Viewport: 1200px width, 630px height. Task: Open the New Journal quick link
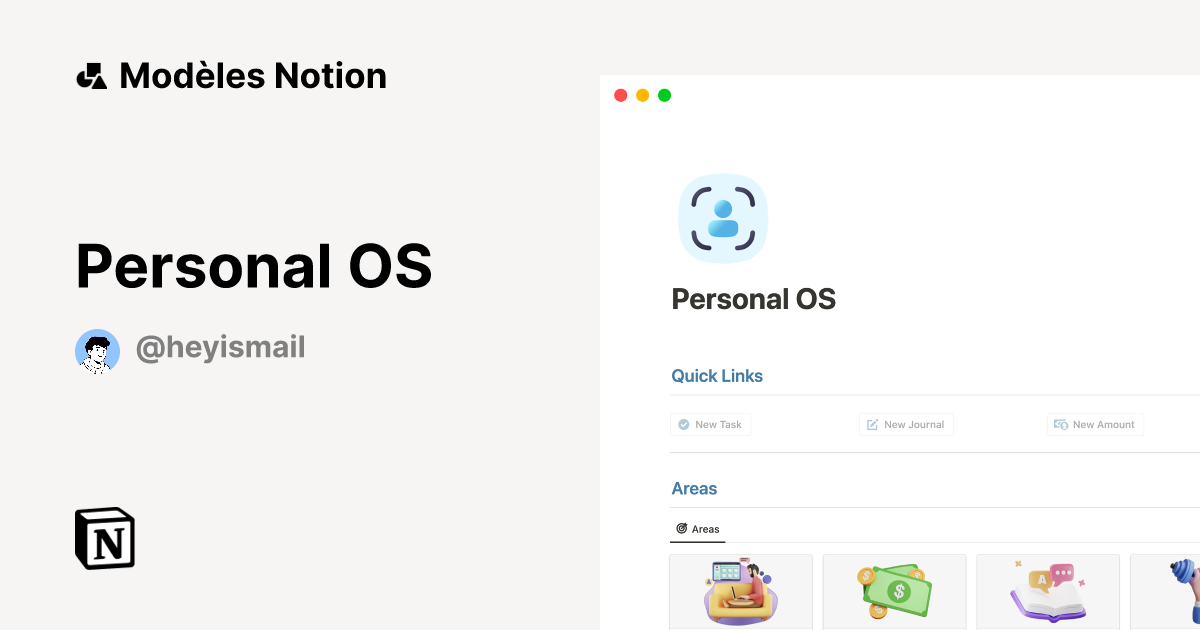click(x=906, y=424)
